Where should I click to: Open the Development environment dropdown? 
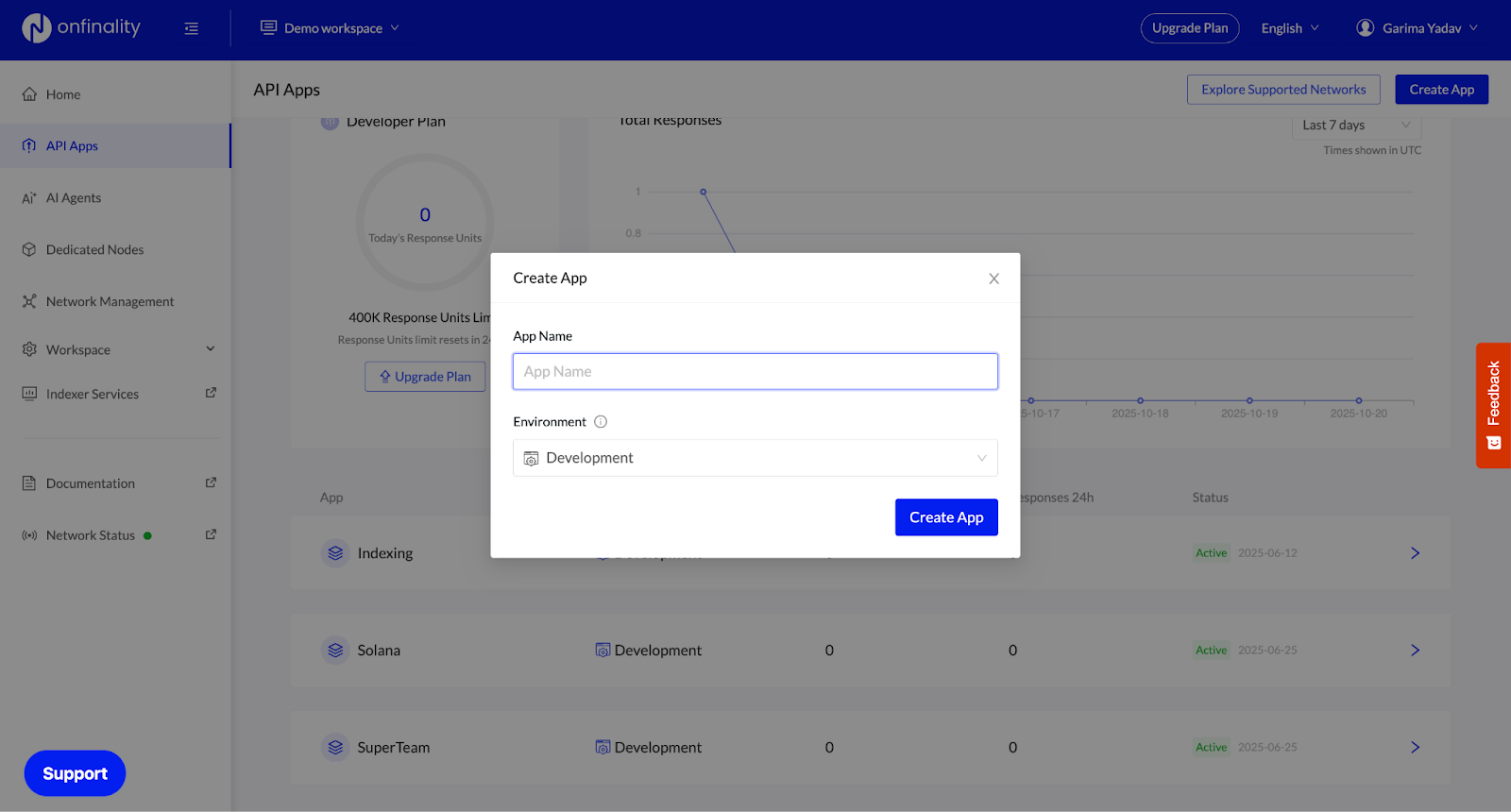click(755, 458)
